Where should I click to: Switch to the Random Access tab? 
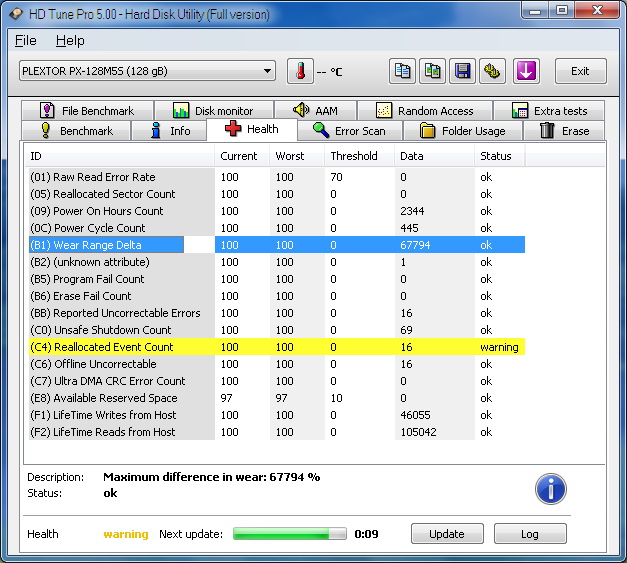(x=425, y=110)
